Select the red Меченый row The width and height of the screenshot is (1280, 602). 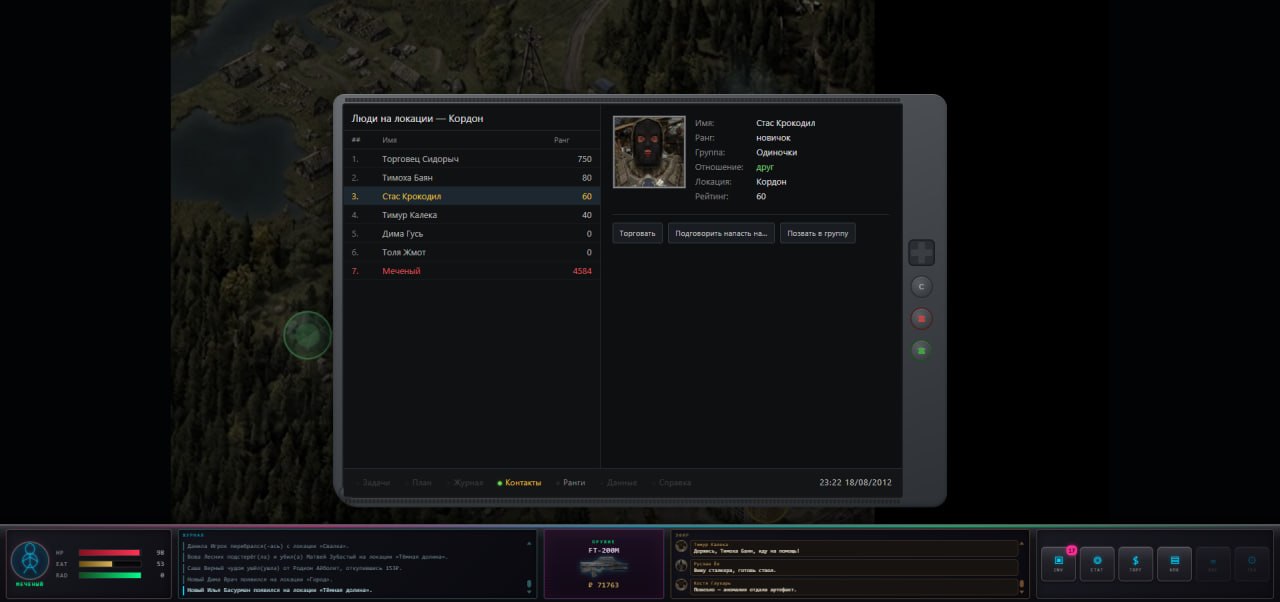pos(471,271)
